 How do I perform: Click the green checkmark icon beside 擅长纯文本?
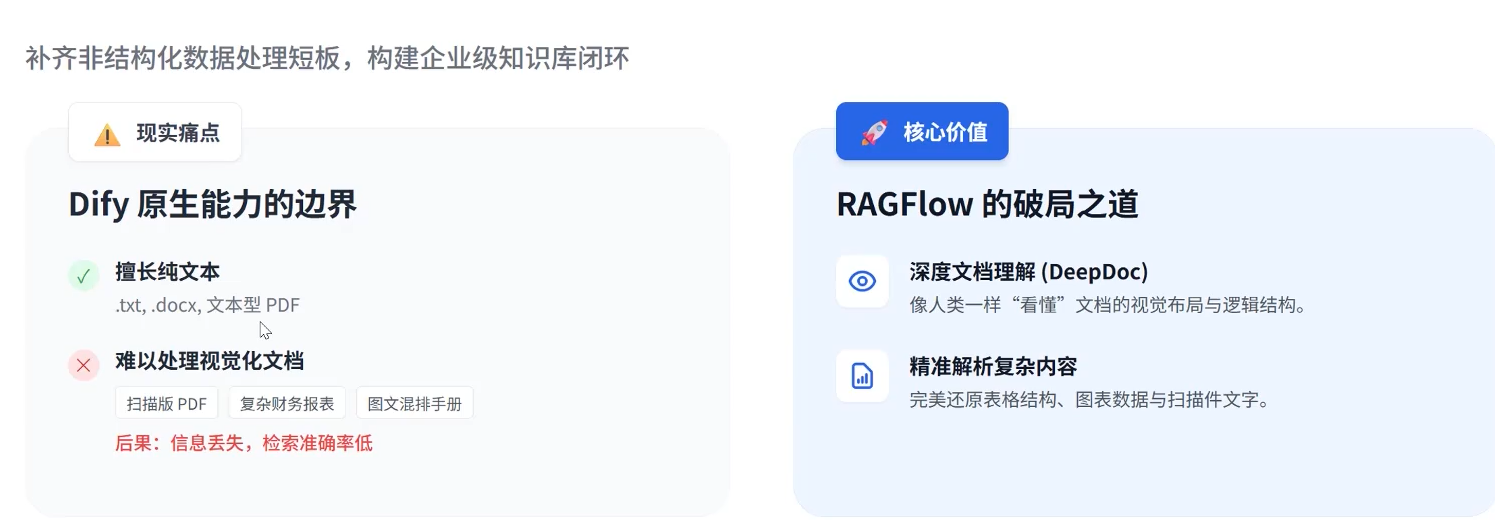(84, 276)
